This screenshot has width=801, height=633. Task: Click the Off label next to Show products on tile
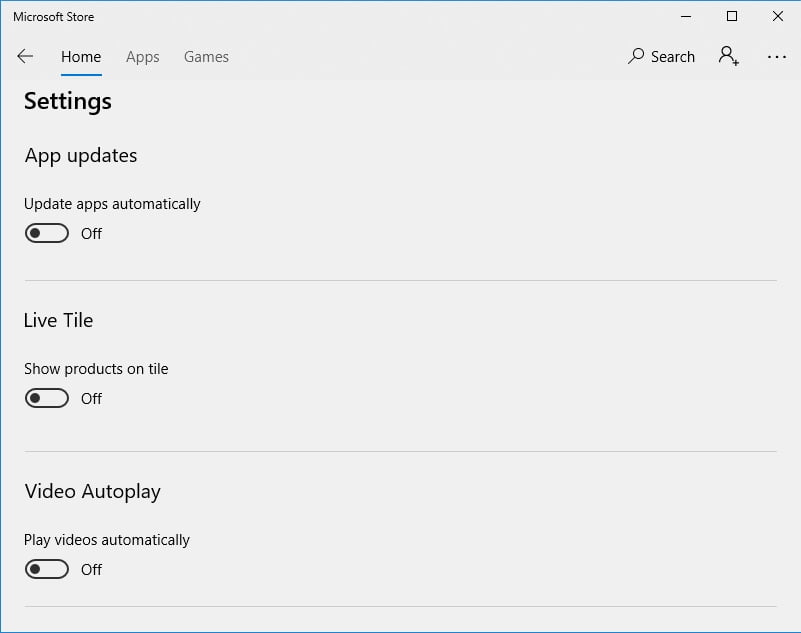[x=91, y=397]
